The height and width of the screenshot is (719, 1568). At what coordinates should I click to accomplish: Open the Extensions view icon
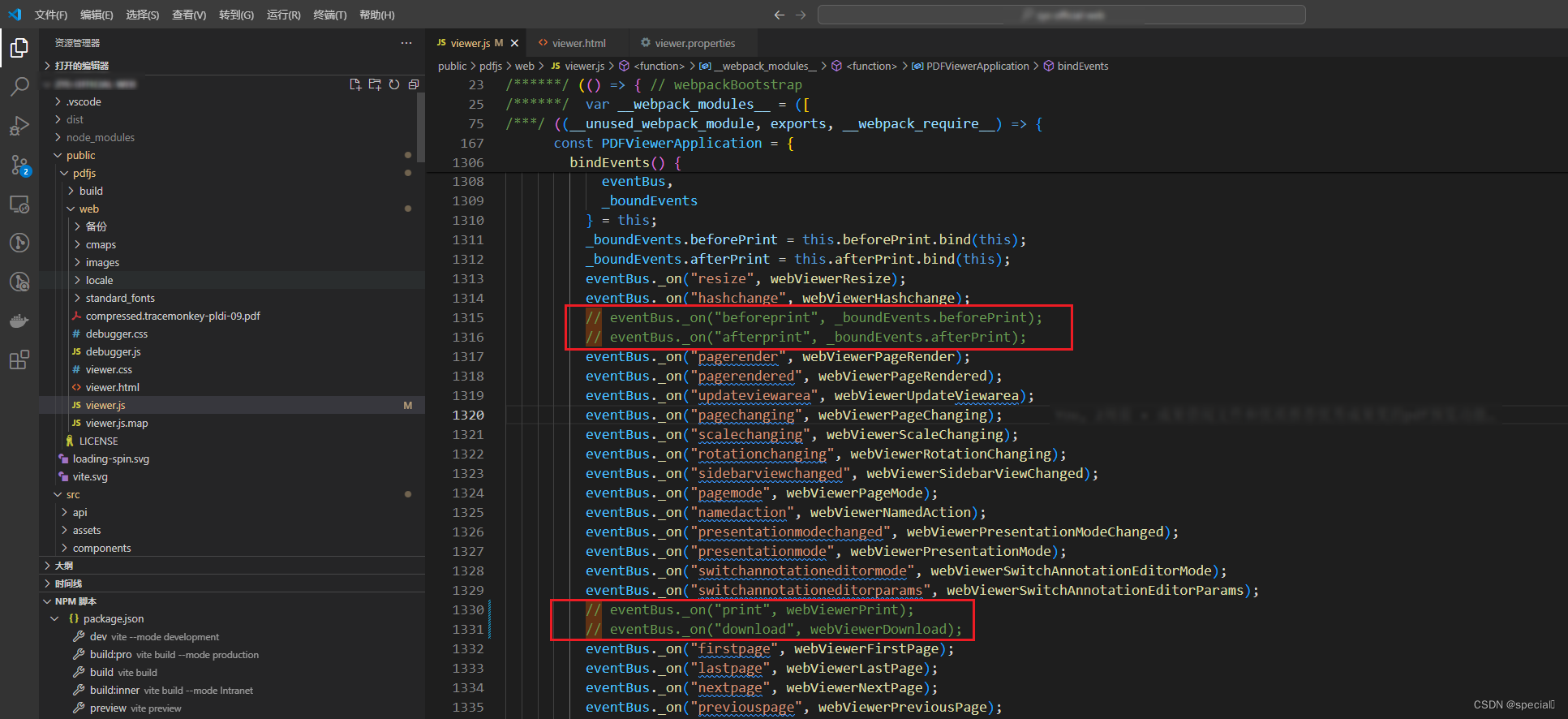pyautogui.click(x=19, y=359)
